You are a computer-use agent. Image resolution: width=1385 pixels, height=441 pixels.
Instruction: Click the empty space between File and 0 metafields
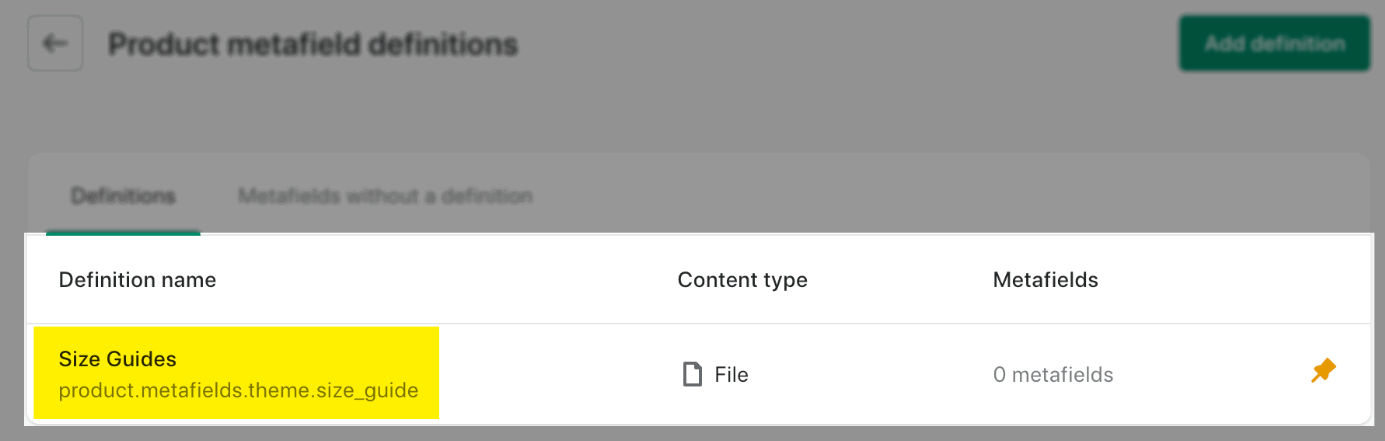coord(870,375)
